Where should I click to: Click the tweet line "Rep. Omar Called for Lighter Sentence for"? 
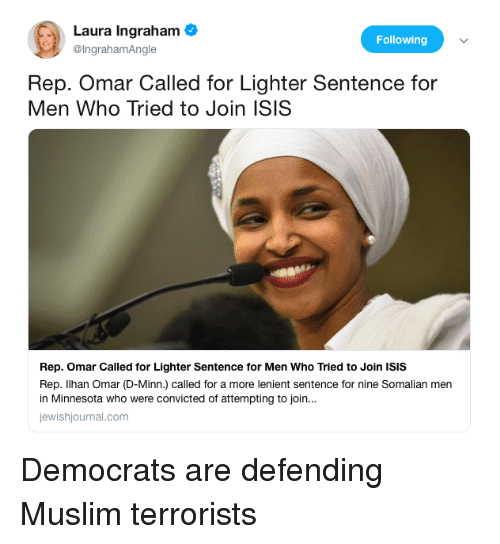tap(232, 83)
